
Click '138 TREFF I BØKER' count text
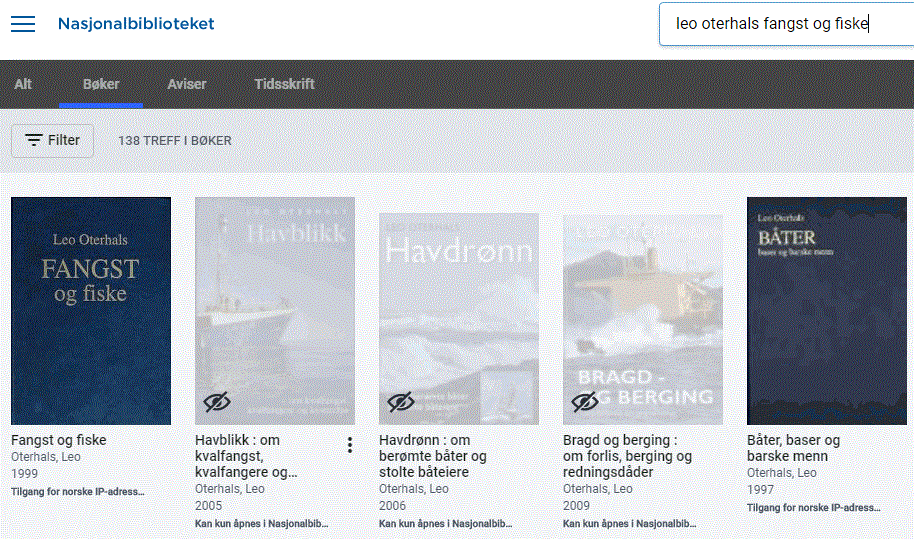click(x=175, y=140)
